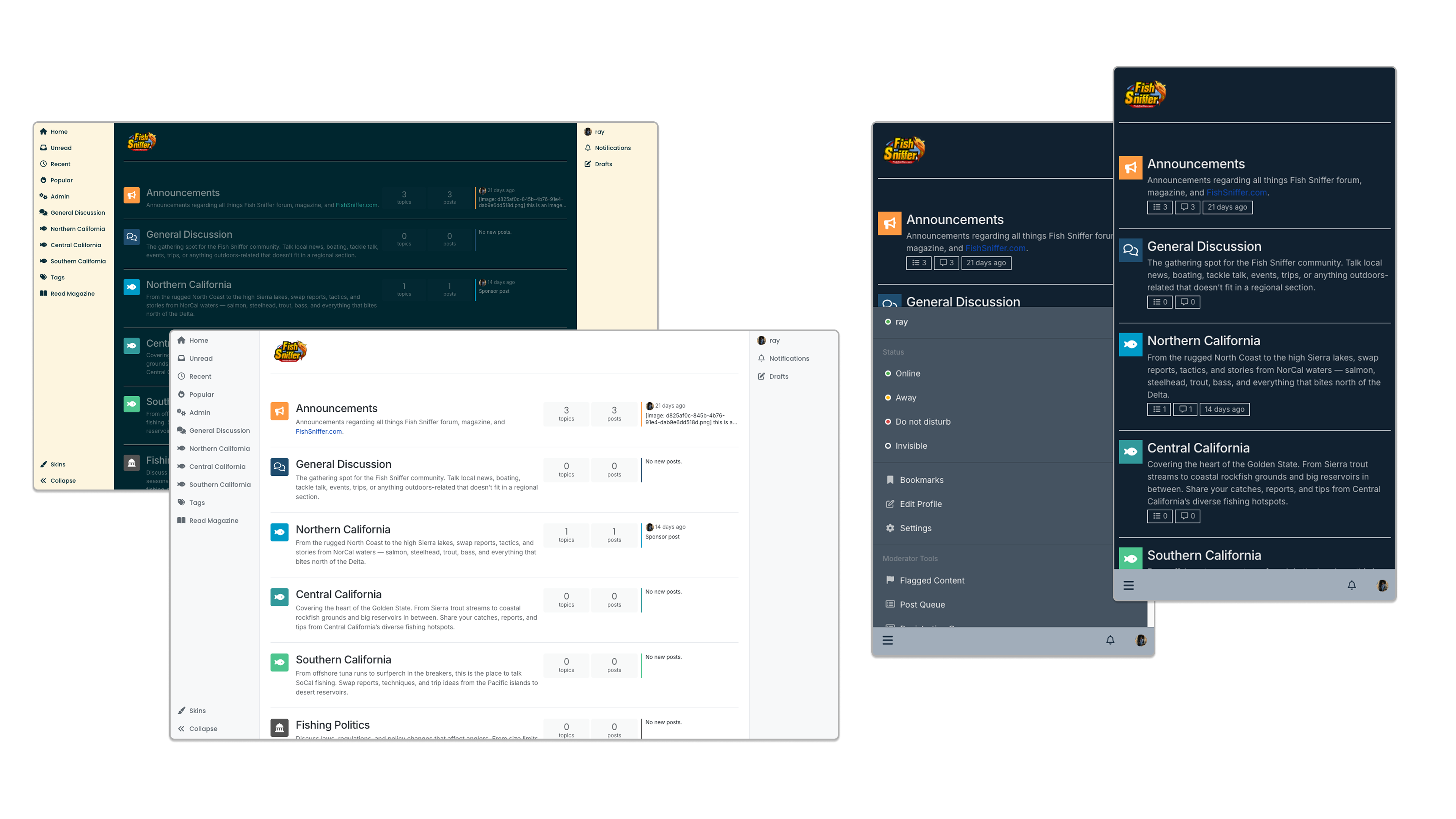Click Fishing Politics building icon in light window
1456x819 pixels.
coord(279,728)
